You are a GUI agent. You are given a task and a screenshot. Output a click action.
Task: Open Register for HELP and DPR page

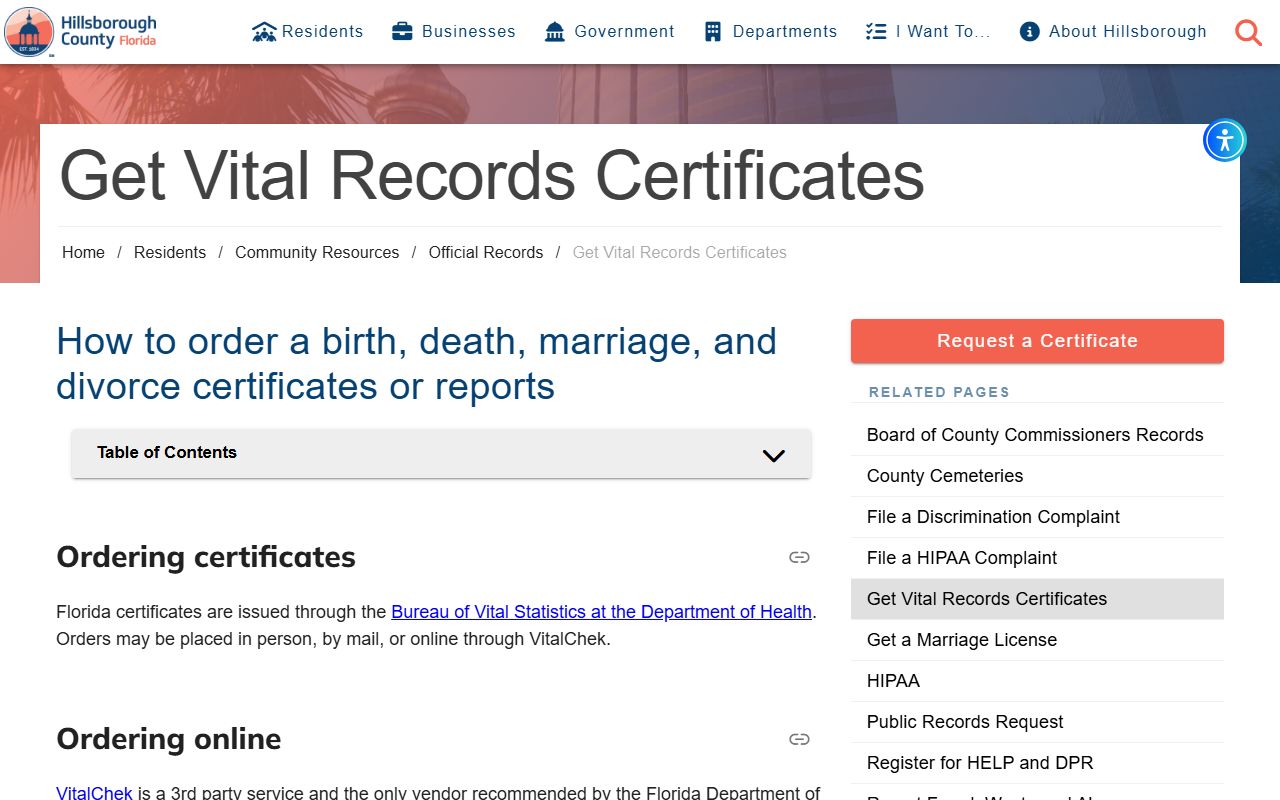point(1037,763)
